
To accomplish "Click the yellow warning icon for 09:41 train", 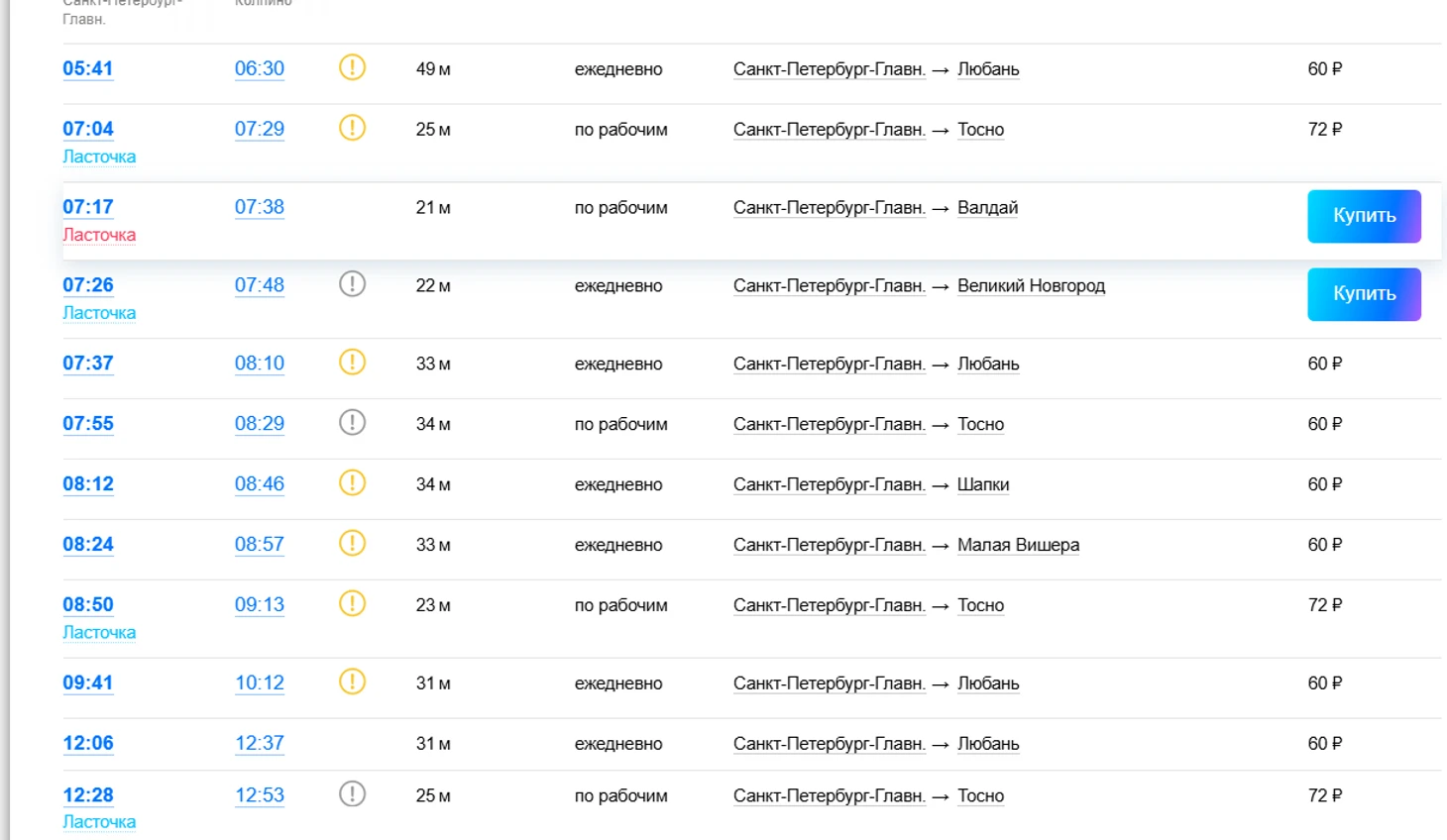I will coord(352,682).
